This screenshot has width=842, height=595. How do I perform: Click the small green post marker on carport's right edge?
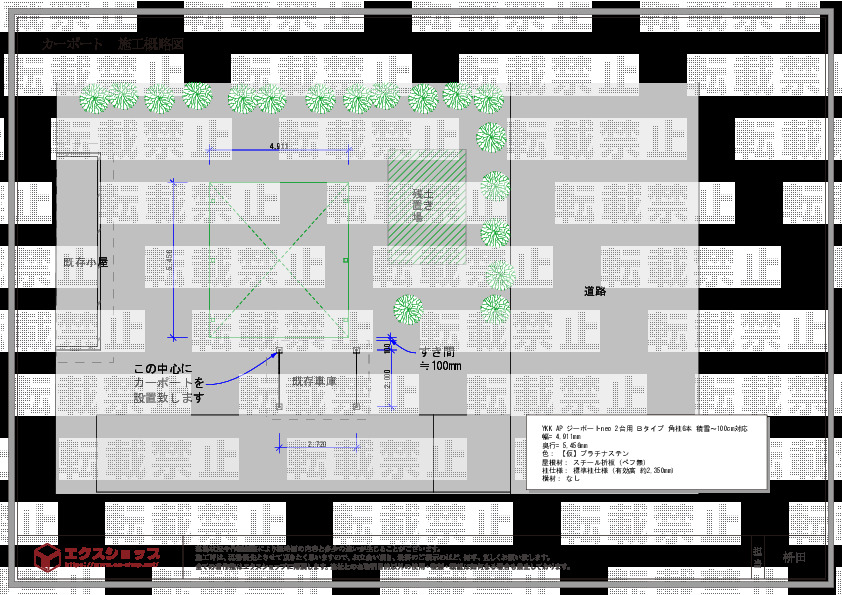[344, 260]
